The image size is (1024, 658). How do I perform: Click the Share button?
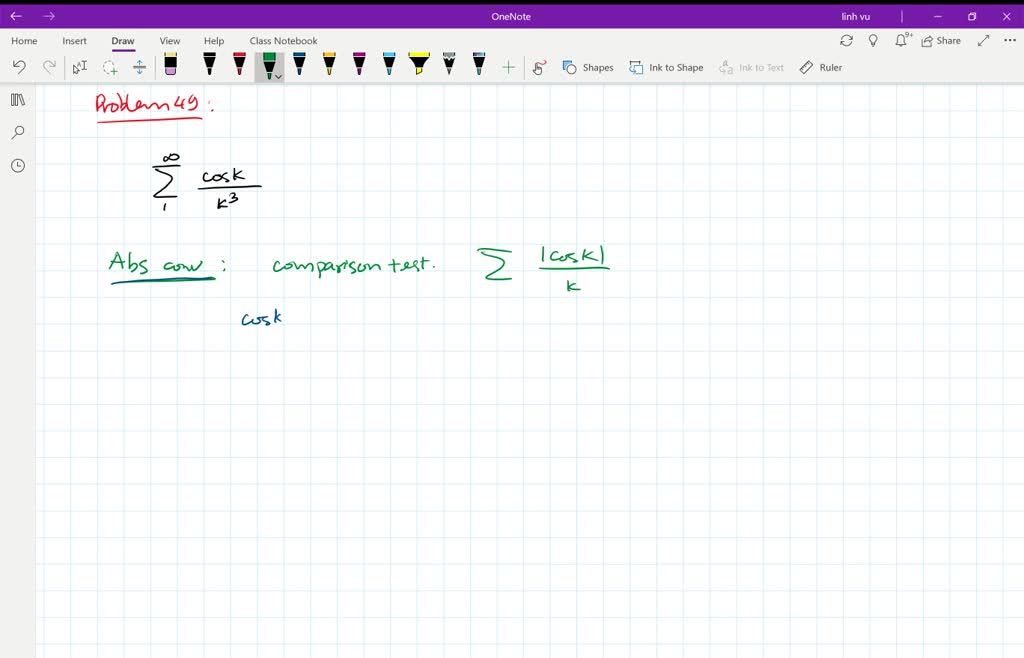(x=940, y=40)
